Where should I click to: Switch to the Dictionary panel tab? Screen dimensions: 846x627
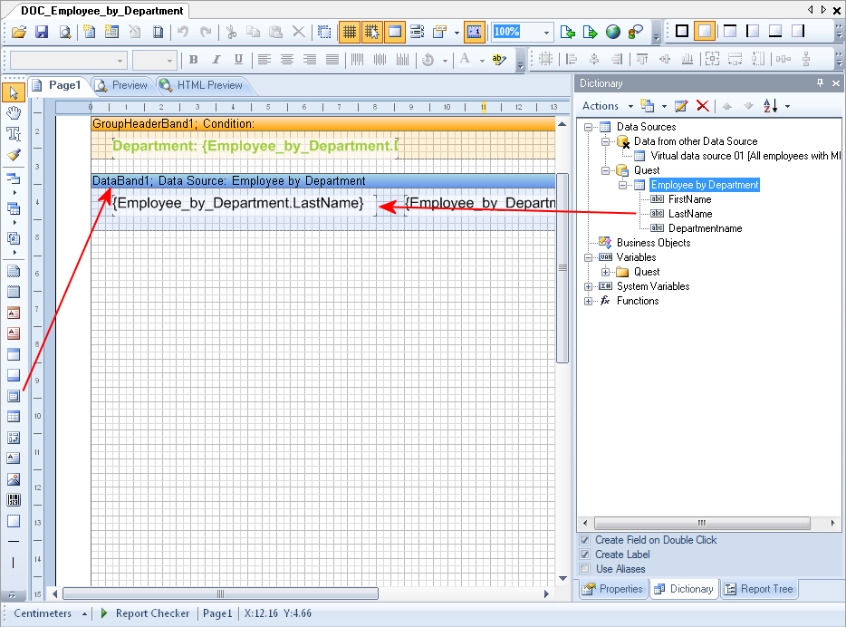[684, 589]
